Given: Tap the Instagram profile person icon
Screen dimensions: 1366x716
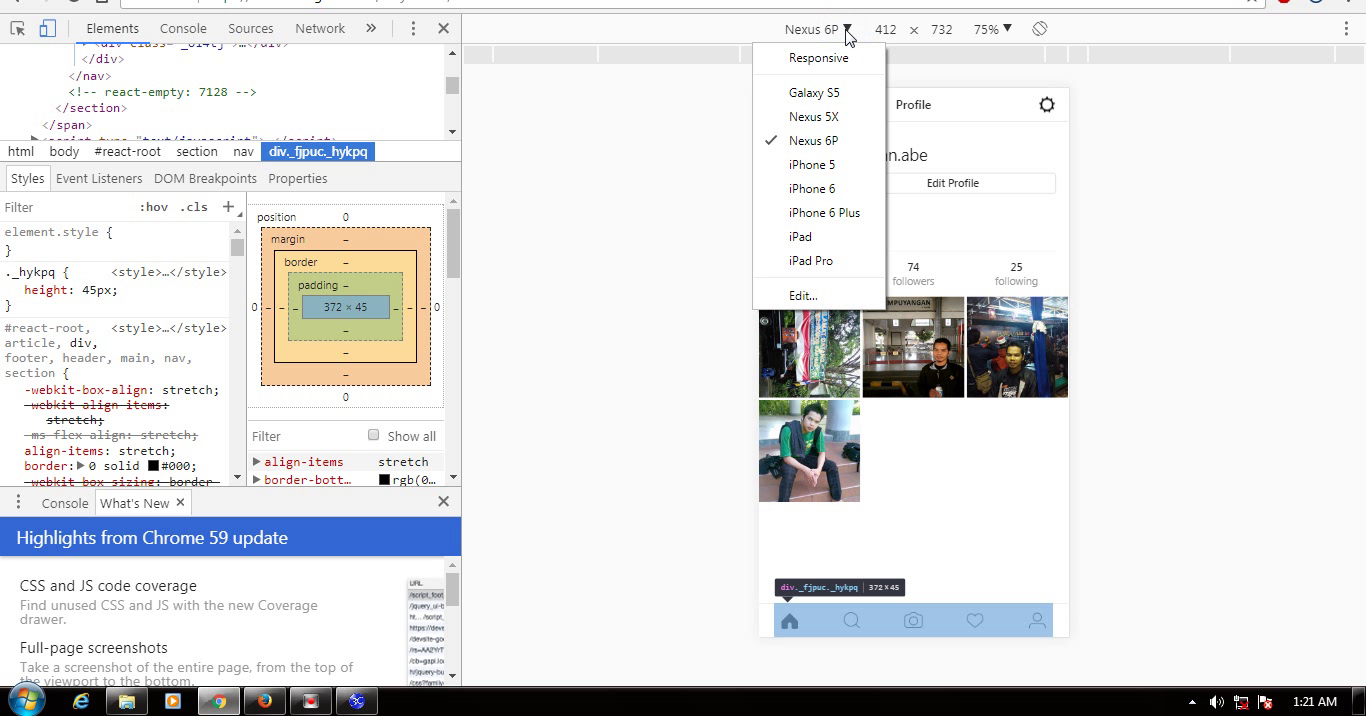Looking at the screenshot, I should tap(1037, 621).
